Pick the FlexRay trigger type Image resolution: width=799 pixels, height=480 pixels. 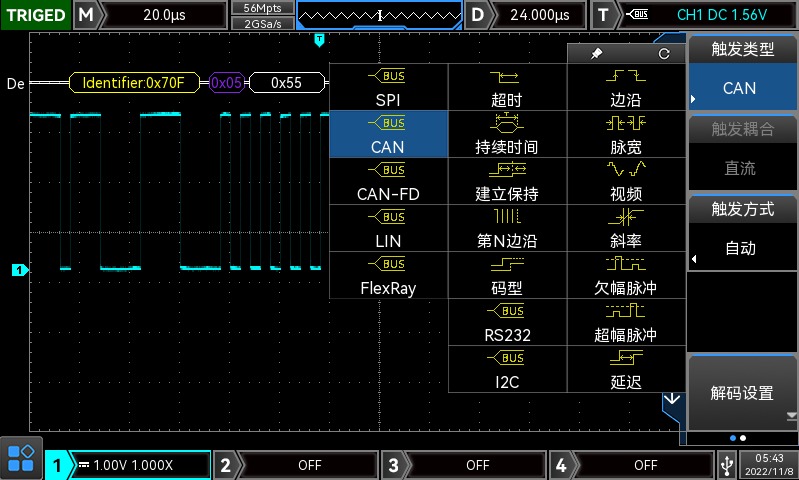pos(388,276)
